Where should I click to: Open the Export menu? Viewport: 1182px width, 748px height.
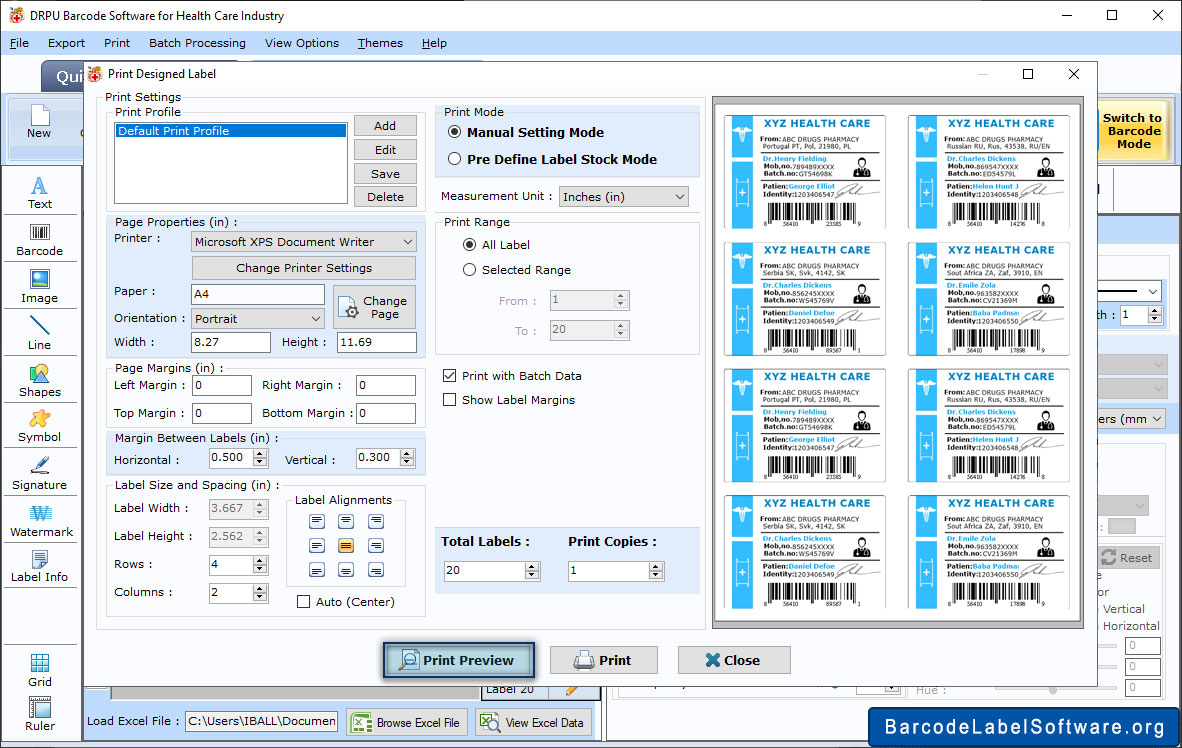[66, 43]
